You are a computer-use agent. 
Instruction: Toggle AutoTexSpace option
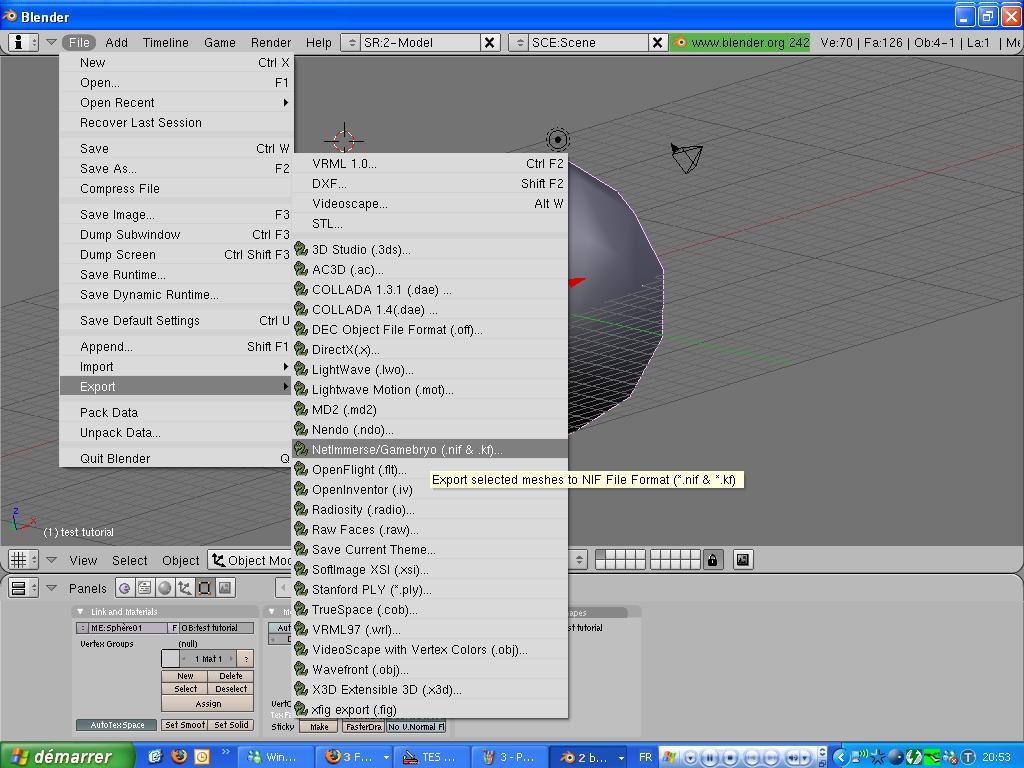coord(117,725)
